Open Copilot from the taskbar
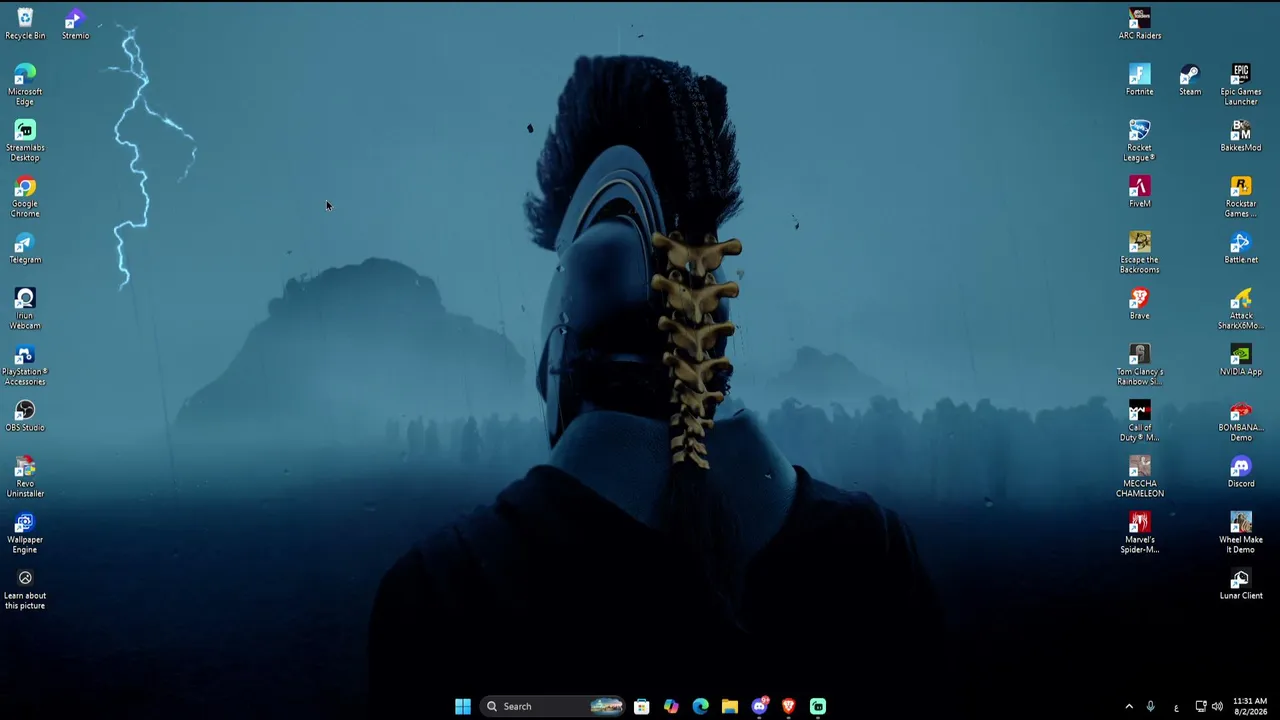 coord(671,706)
